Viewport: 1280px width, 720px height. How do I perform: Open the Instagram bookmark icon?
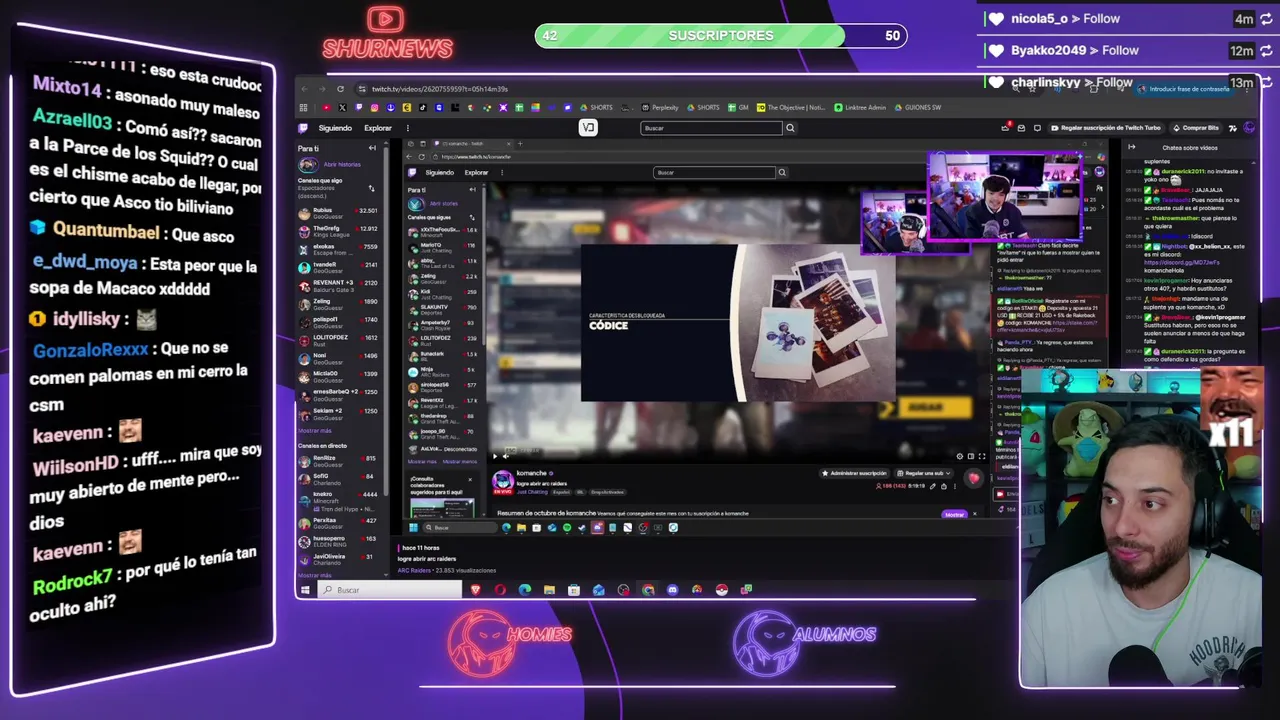pyautogui.click(x=375, y=108)
